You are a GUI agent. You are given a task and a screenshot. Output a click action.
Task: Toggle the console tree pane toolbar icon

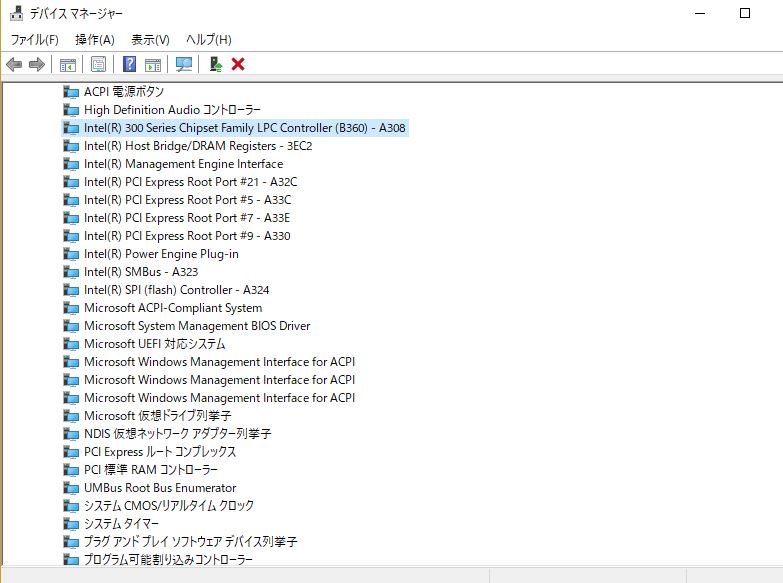click(68, 64)
